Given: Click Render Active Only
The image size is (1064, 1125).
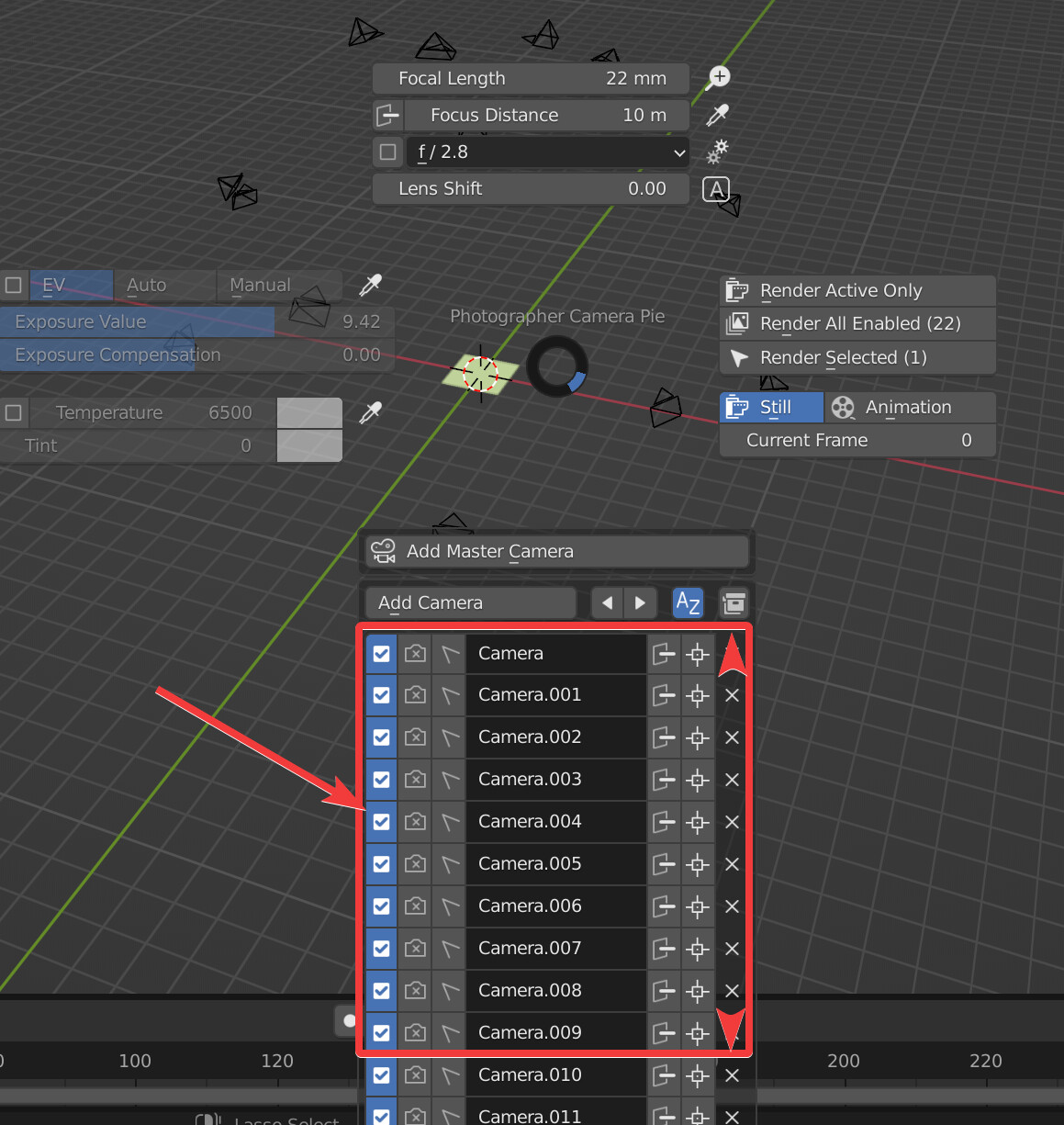Looking at the screenshot, I should (857, 290).
